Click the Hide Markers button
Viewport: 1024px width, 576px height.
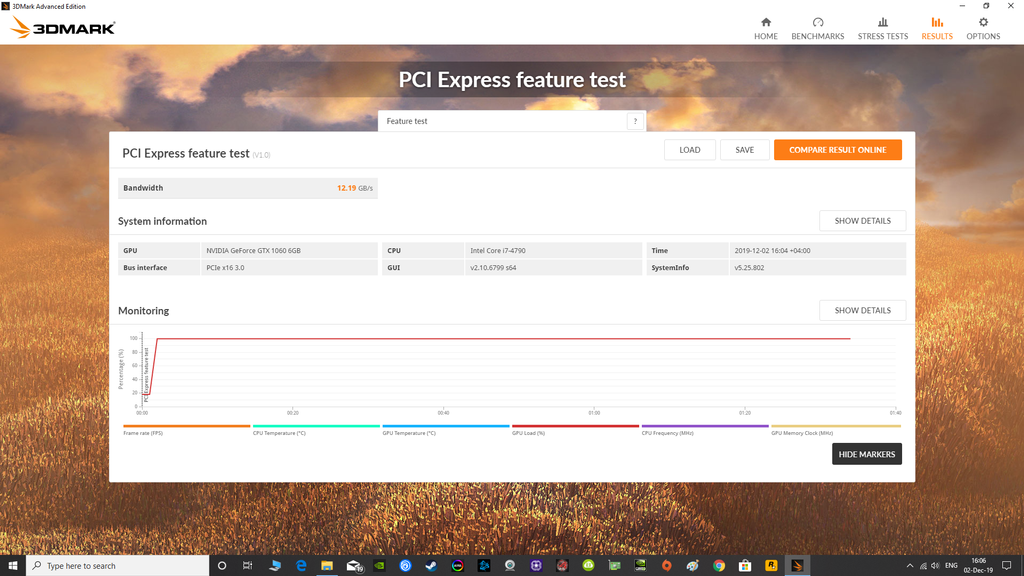click(867, 454)
